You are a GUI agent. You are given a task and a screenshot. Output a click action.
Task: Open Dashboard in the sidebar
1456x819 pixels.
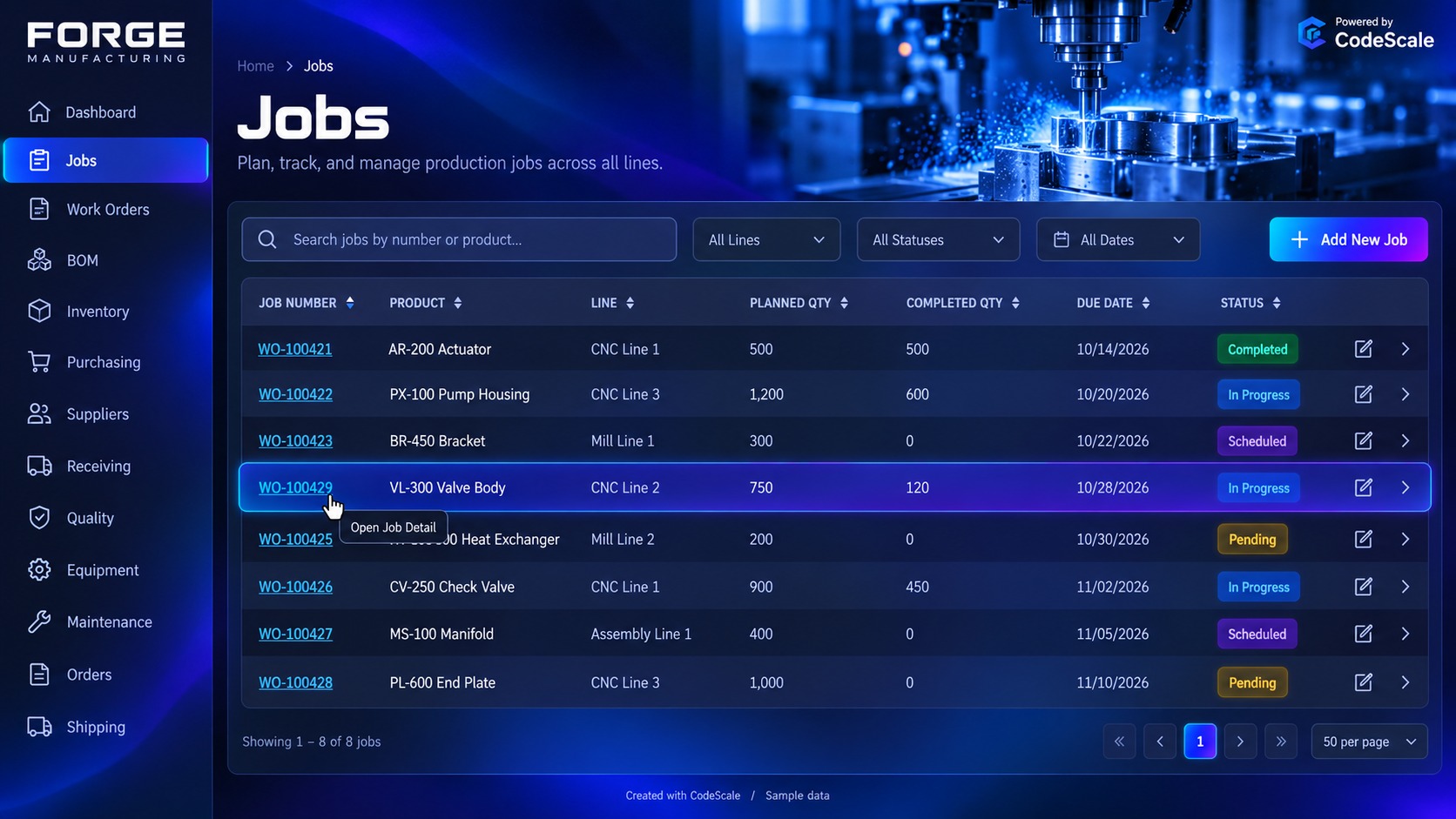click(x=106, y=112)
